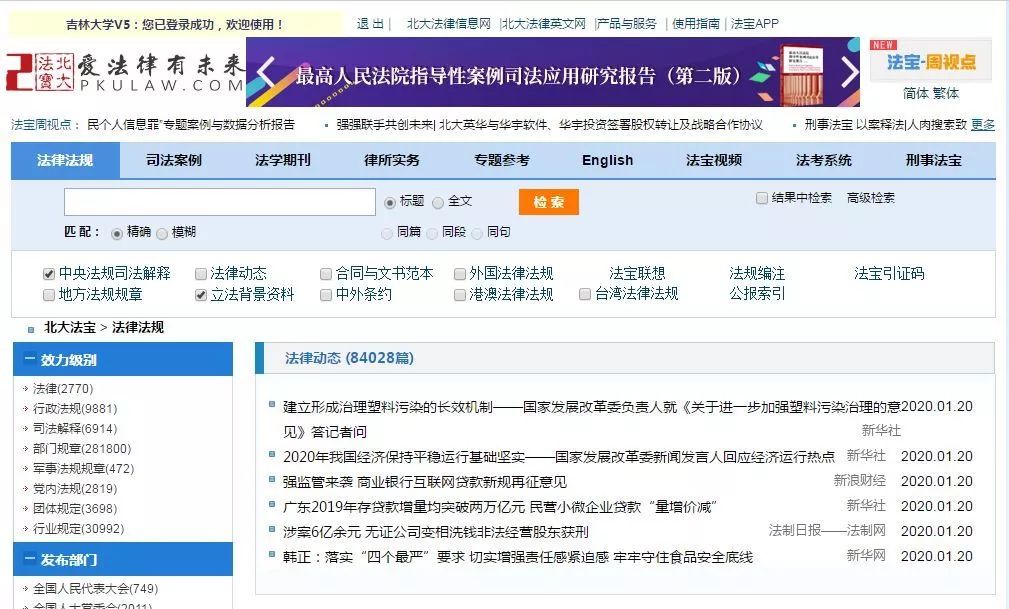1009x609 pixels.
Task: Click arrow bullet beside 司法解释(6914)
Action: (25, 429)
